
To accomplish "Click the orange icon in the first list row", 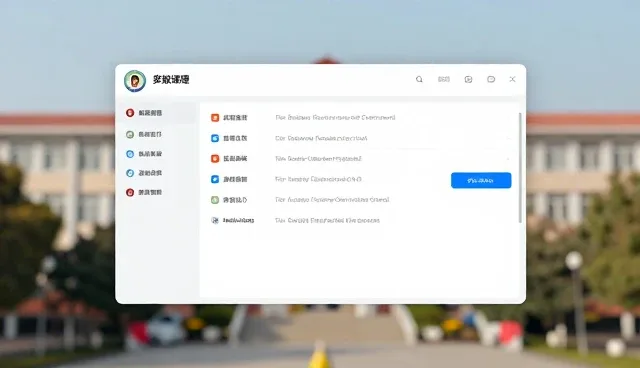I will coord(215,117).
